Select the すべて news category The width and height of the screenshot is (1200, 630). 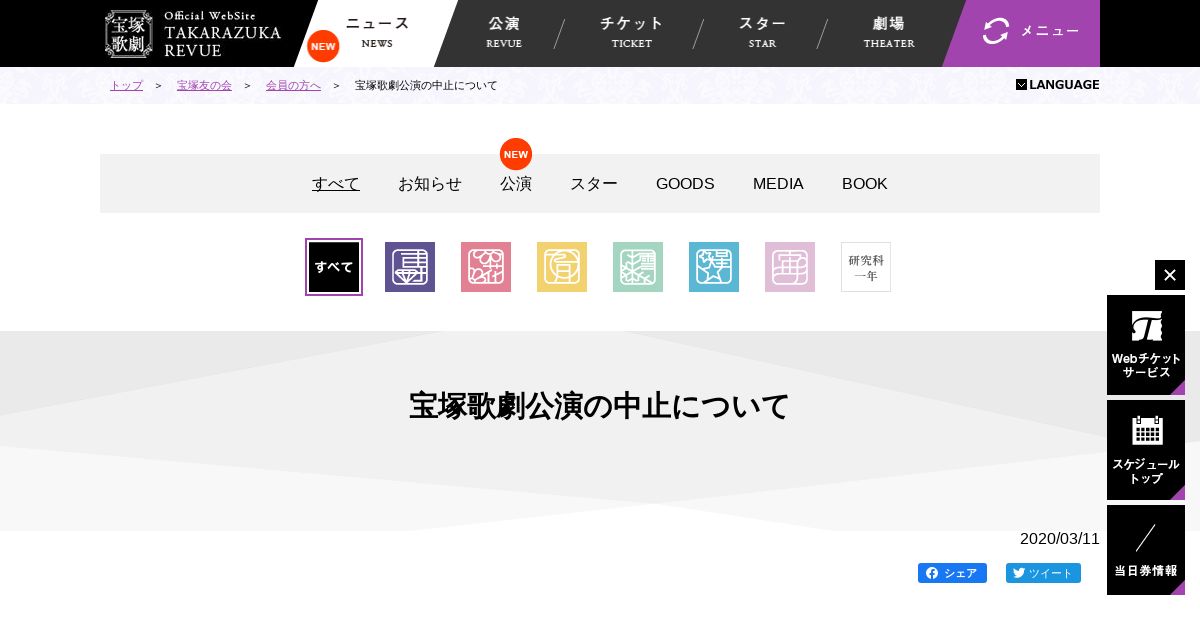336,184
